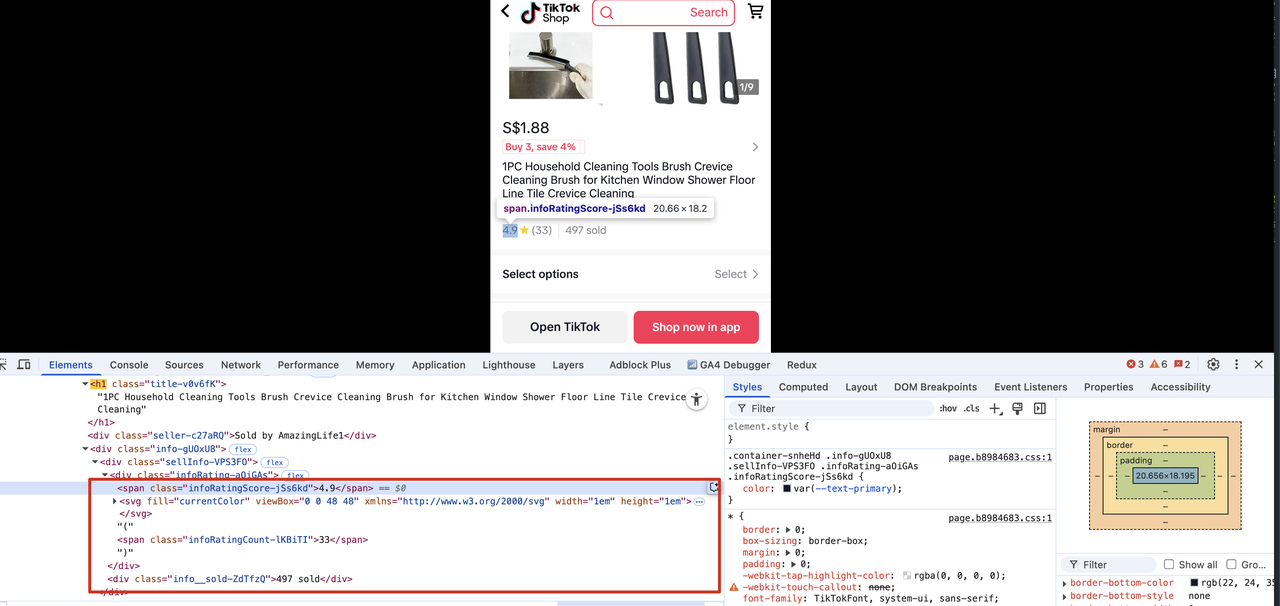Screen dimensions: 1280x606
Task: Switch to the Computed tab
Action: (803, 387)
